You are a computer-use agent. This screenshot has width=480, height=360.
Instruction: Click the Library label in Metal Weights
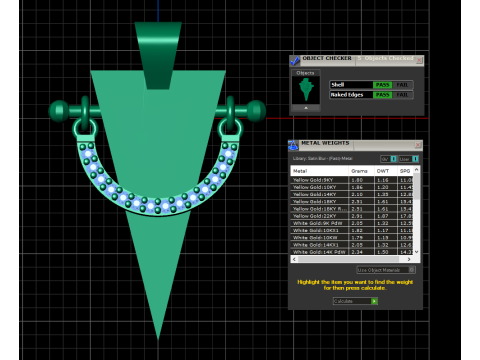click(322, 159)
